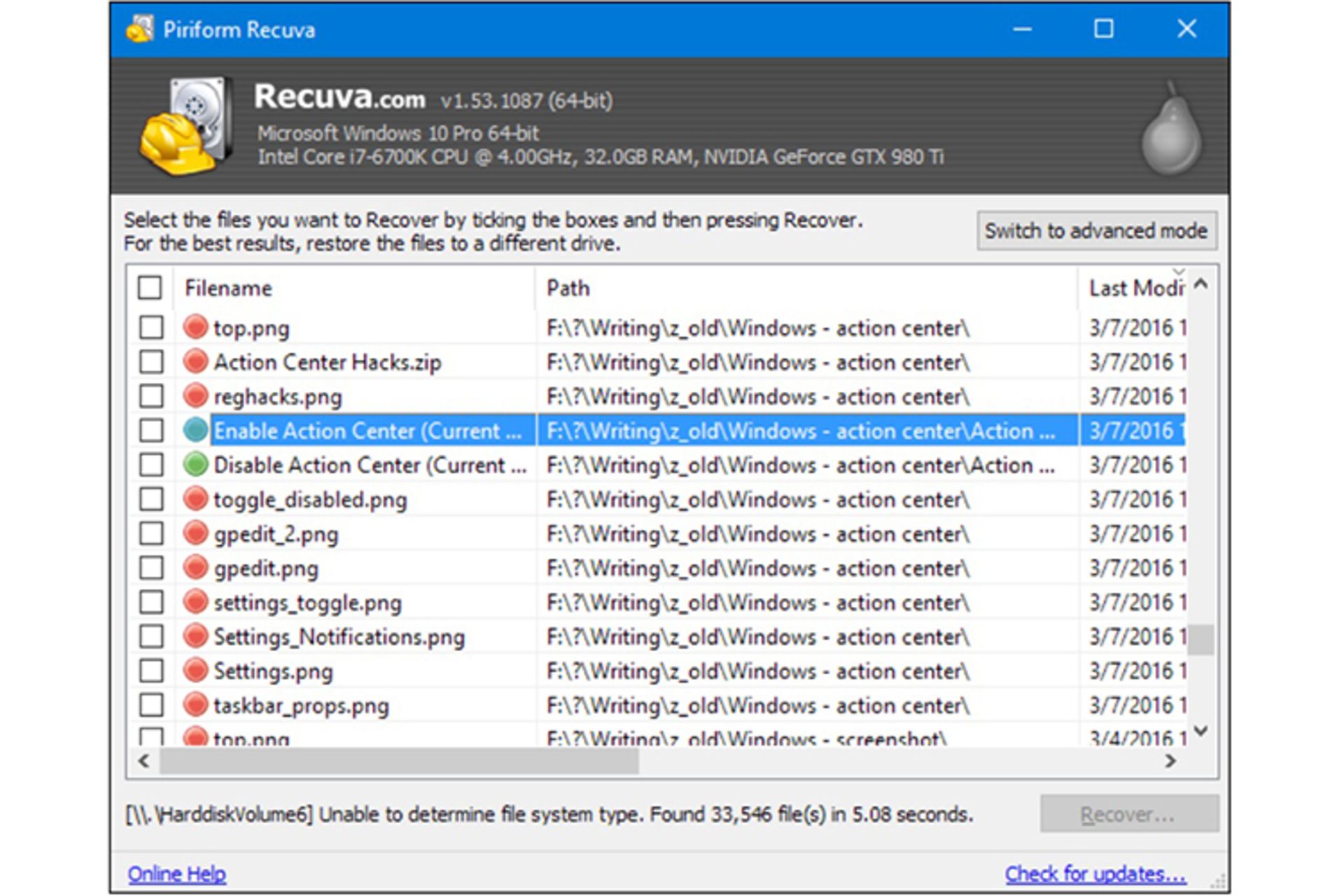This screenshot has width=1344, height=896.
Task: Click the red status dot beside Action Center Hacks.zip
Action: [x=195, y=361]
